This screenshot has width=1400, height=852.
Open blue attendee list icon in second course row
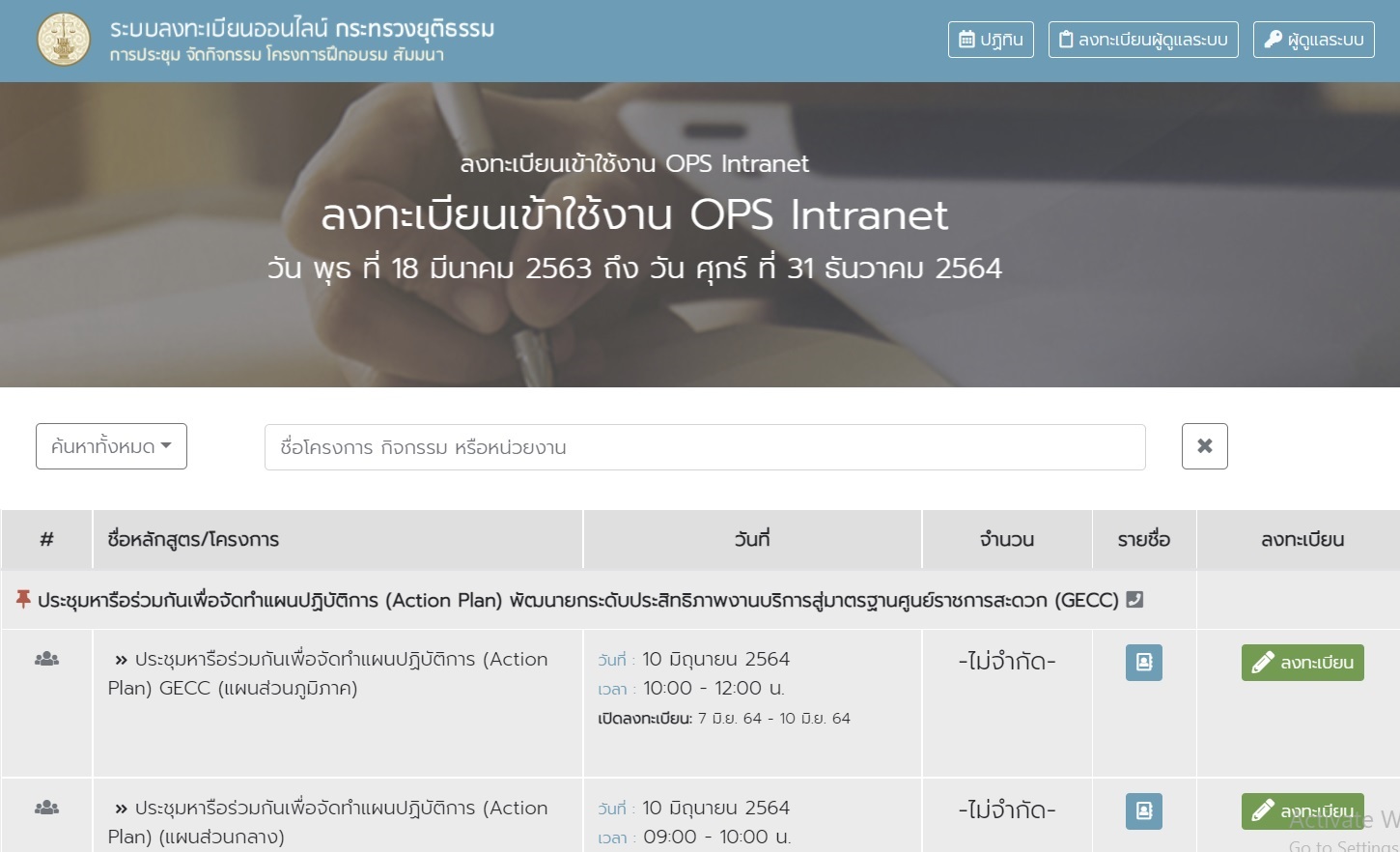(1143, 811)
